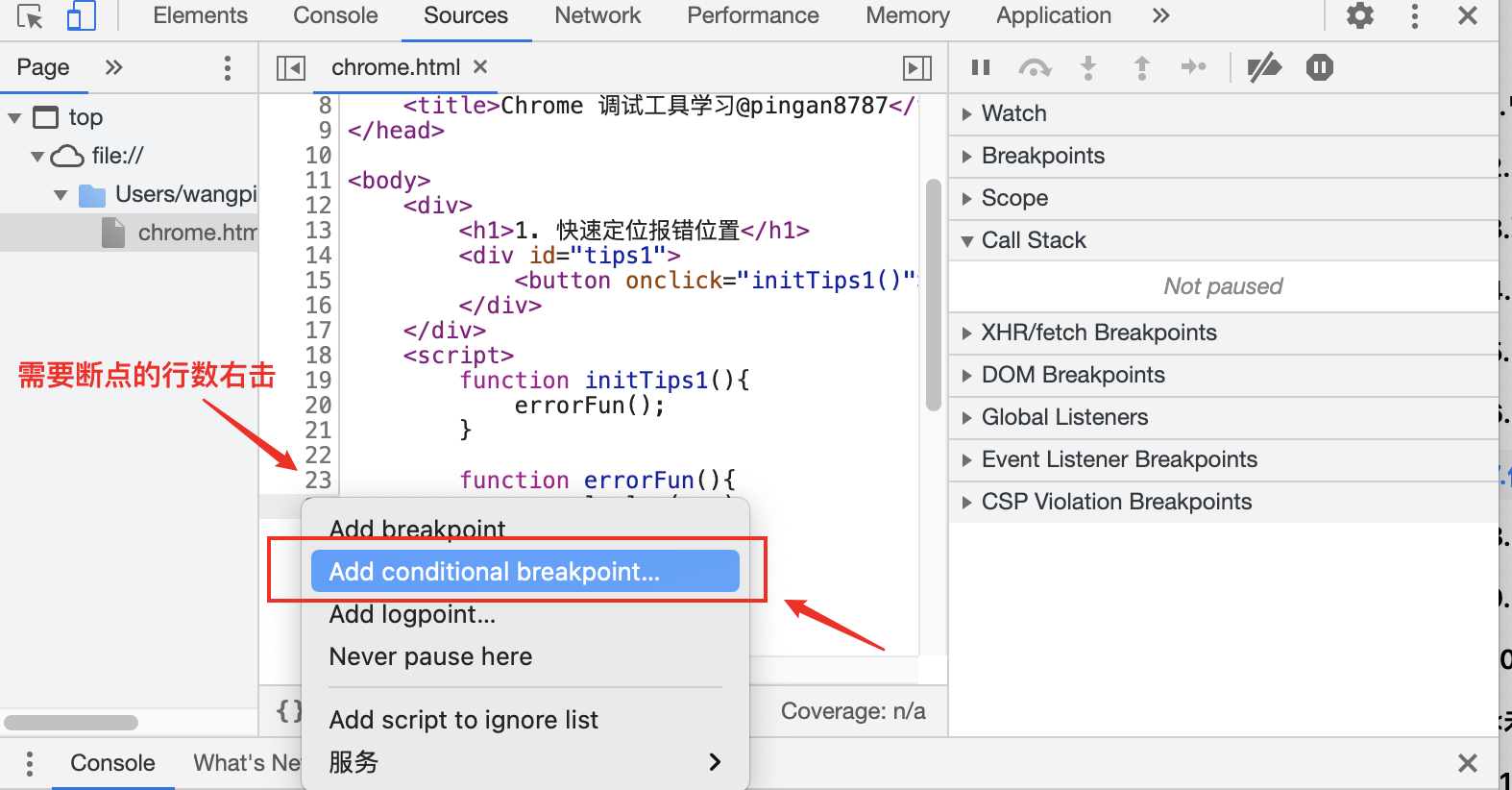Switch to the Console tab at top
The image size is (1512, 790).
click(335, 15)
